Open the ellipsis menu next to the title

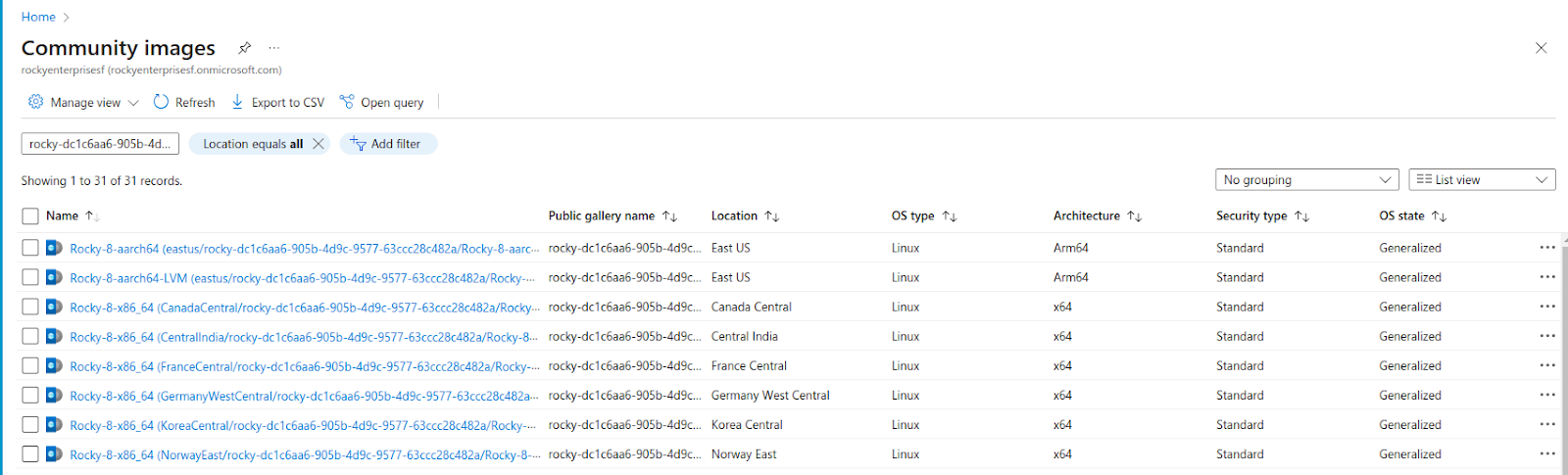point(274,47)
